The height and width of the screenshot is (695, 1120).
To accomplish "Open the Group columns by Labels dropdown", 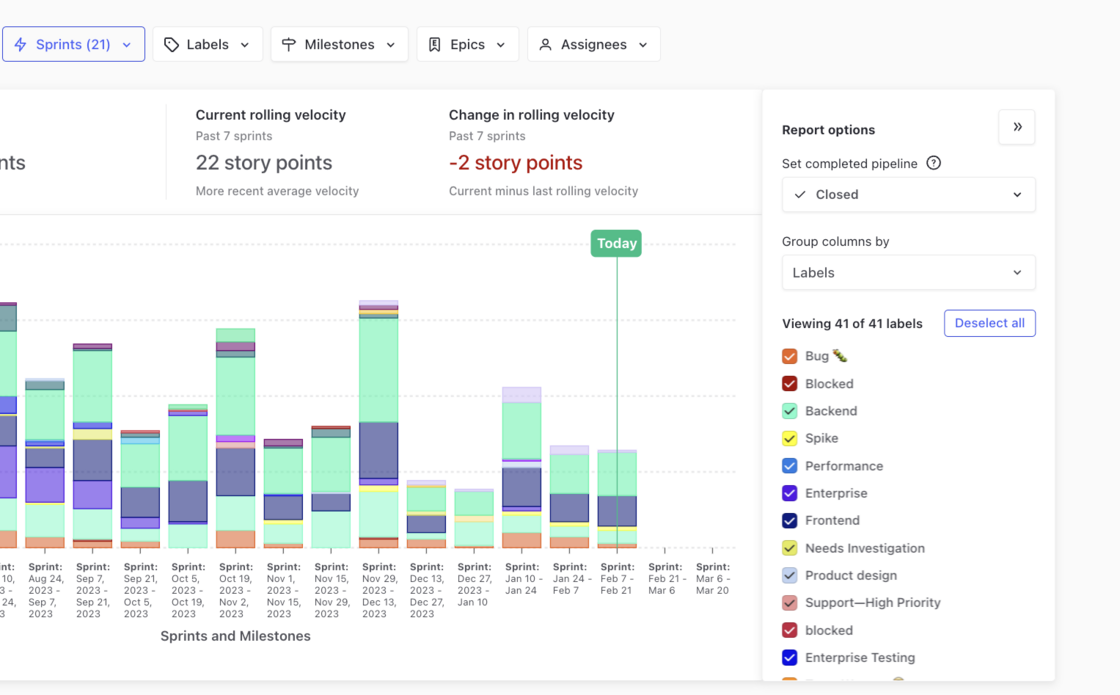I will click(x=909, y=272).
